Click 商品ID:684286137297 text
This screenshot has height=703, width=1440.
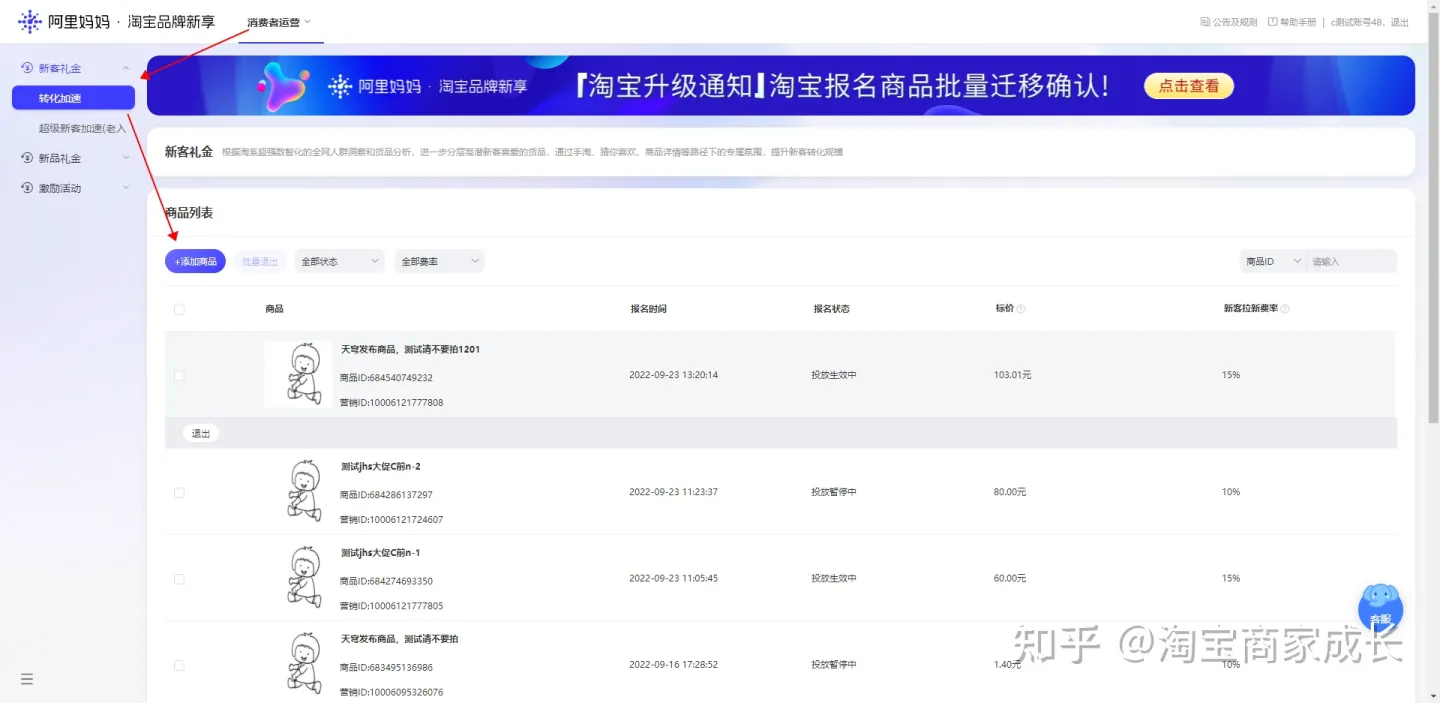[x=386, y=495]
